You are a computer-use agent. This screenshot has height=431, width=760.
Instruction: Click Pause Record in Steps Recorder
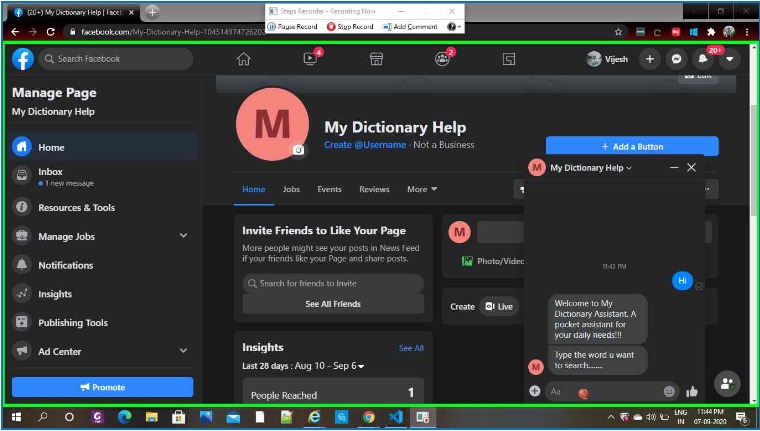[293, 27]
